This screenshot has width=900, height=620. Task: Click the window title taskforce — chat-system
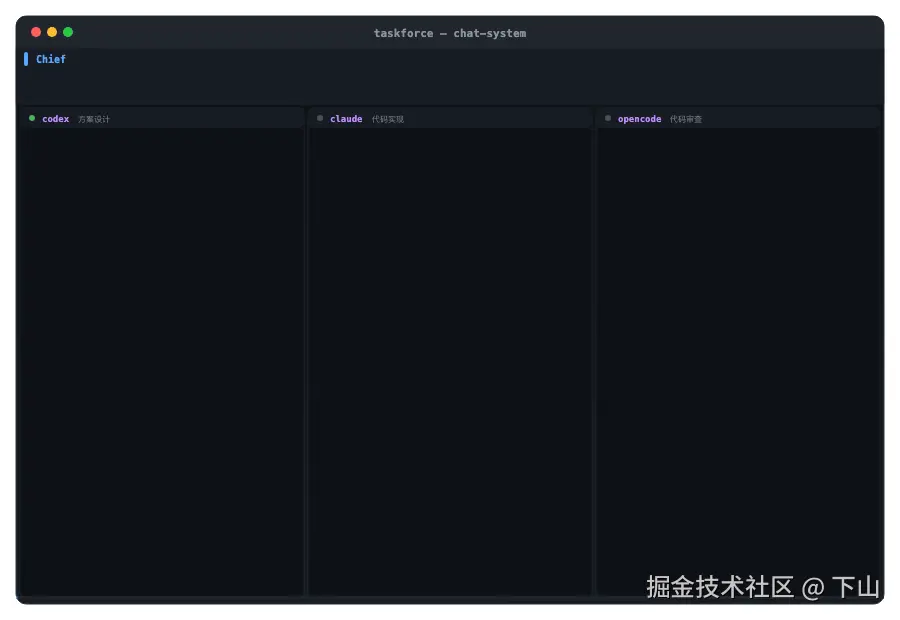tap(450, 33)
